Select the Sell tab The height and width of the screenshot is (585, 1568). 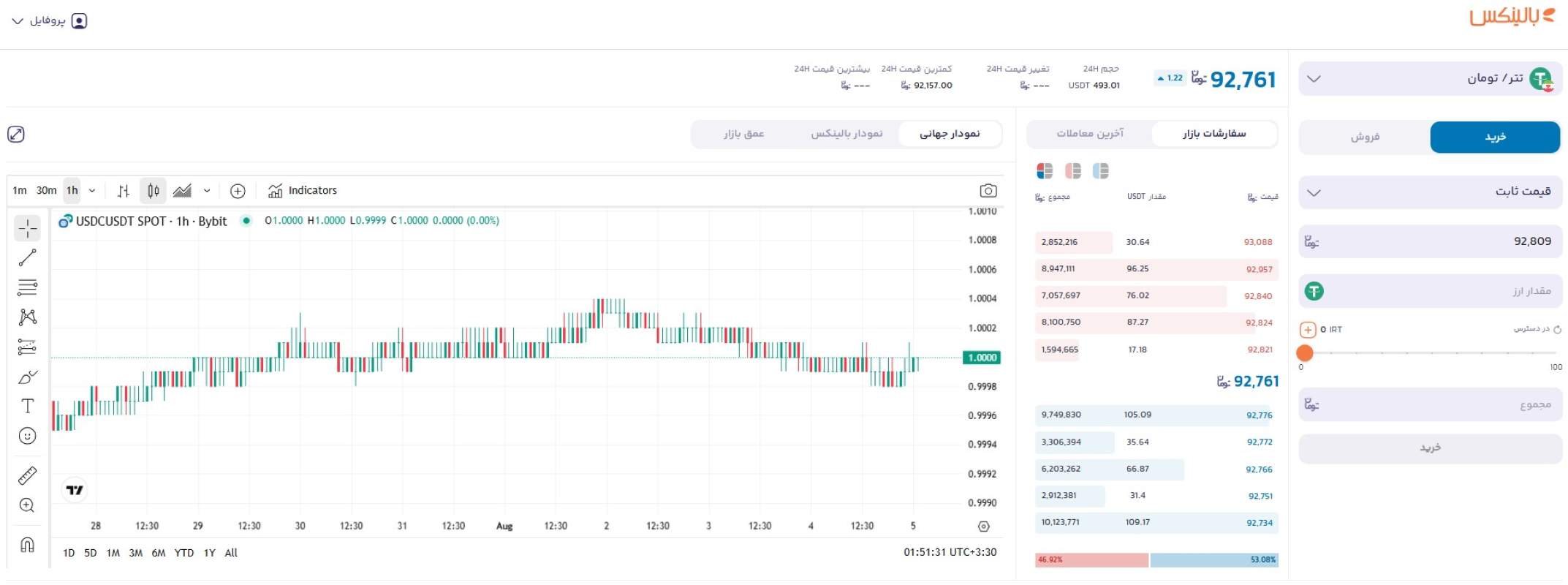1365,137
